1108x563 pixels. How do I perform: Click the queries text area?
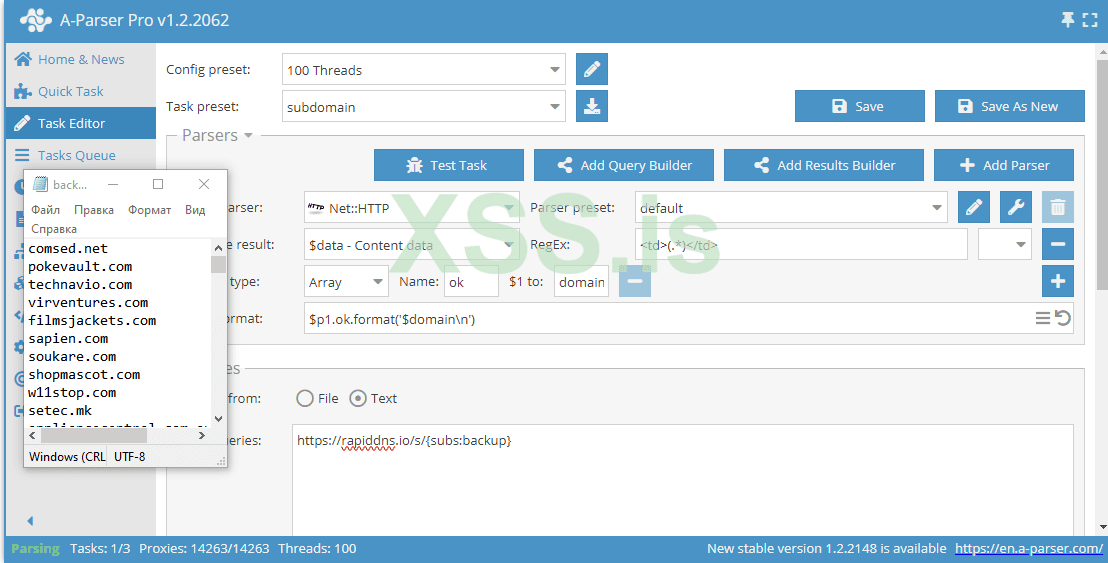click(683, 480)
